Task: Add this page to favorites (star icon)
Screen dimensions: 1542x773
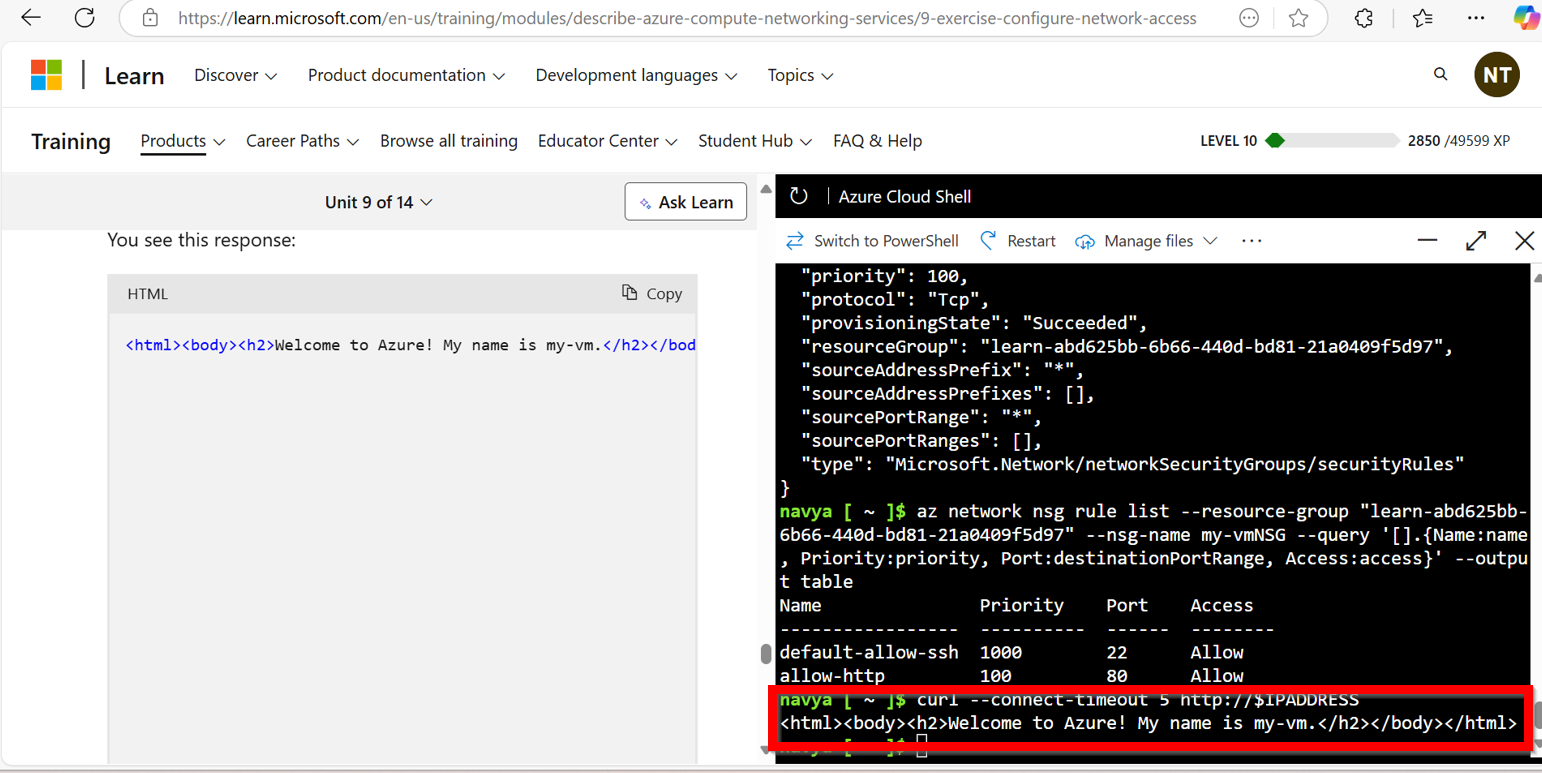Action: [x=1298, y=18]
